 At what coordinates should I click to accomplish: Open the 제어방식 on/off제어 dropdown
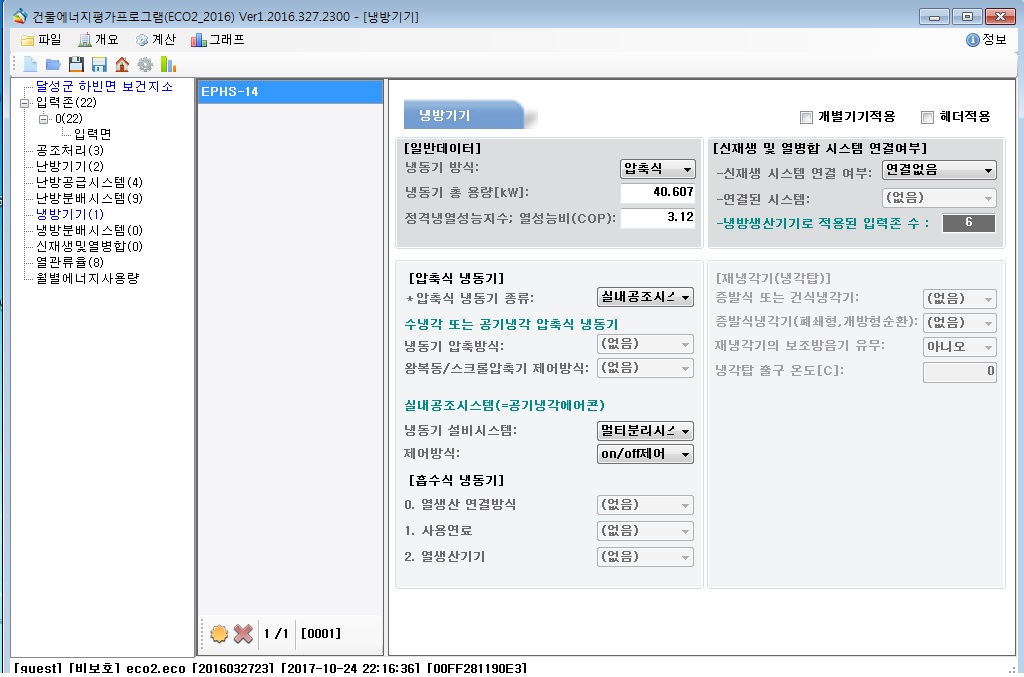pyautogui.click(x=645, y=454)
